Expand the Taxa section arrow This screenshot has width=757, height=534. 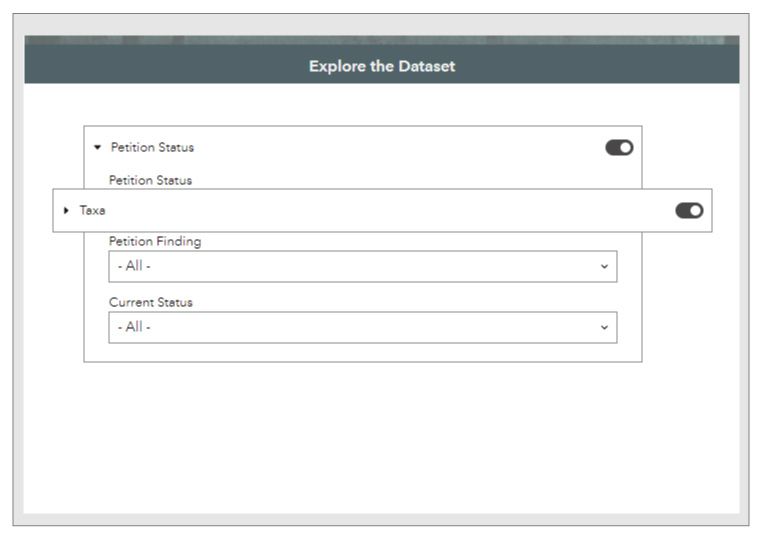66,210
